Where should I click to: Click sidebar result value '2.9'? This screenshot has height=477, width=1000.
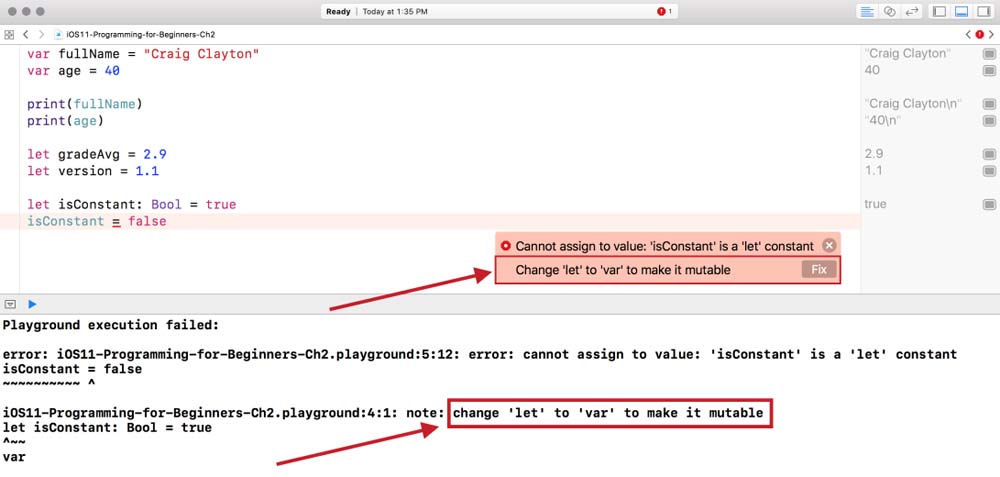click(x=872, y=154)
